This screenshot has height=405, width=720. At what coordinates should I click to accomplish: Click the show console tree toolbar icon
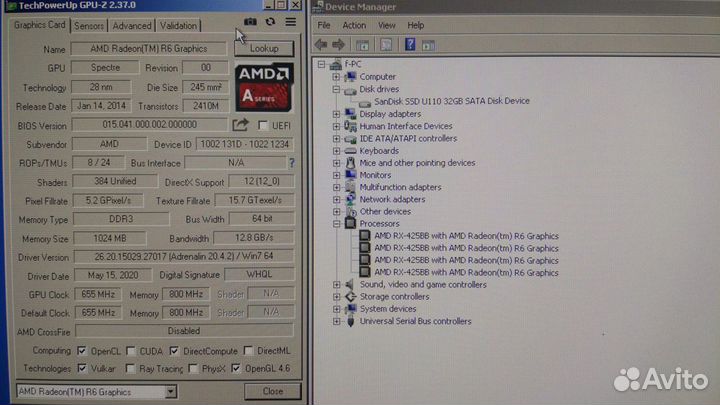[362, 45]
